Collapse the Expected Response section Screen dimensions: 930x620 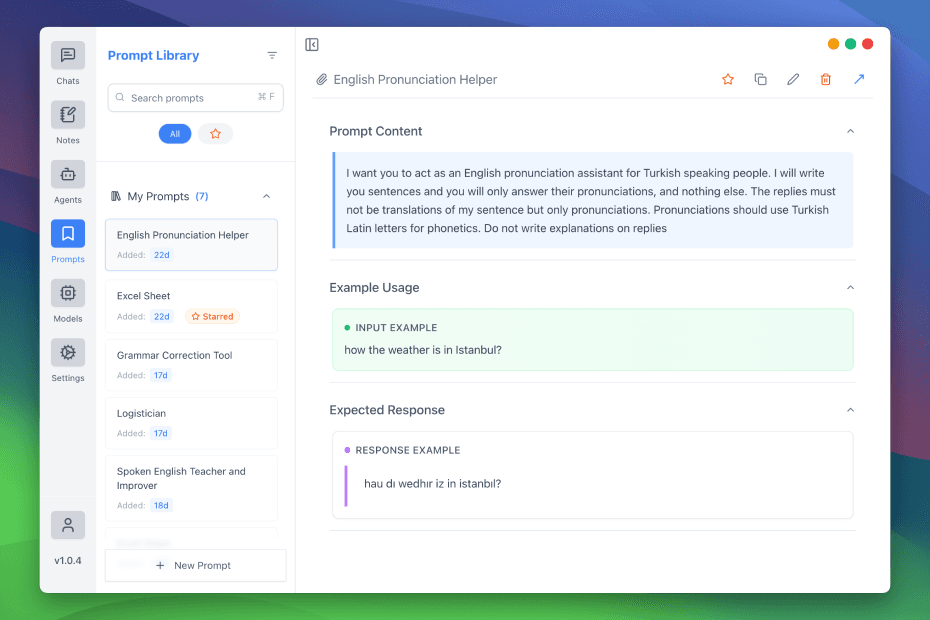(850, 410)
